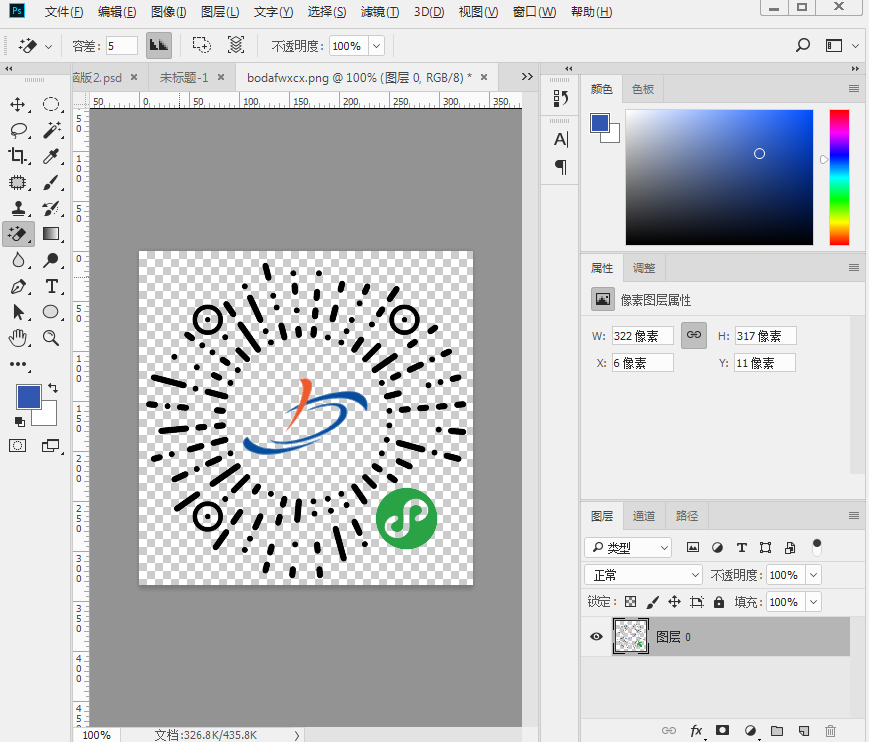
Task: Select the History Brush tool
Action: 51,208
